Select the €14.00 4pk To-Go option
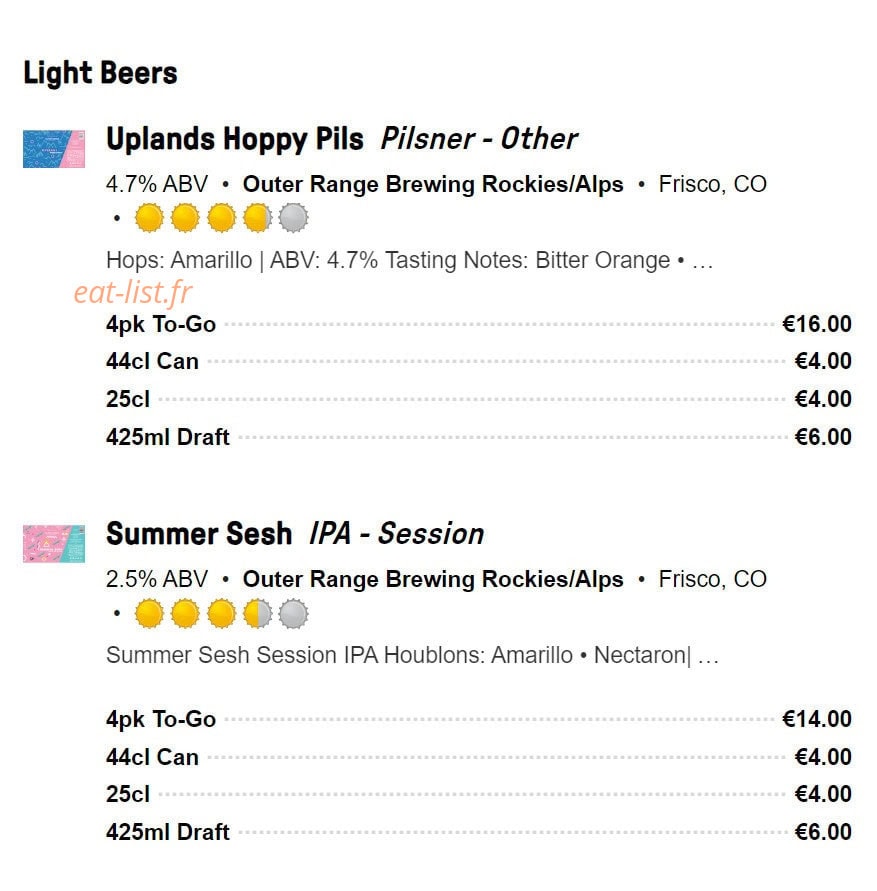This screenshot has width=877, height=891. [479, 719]
